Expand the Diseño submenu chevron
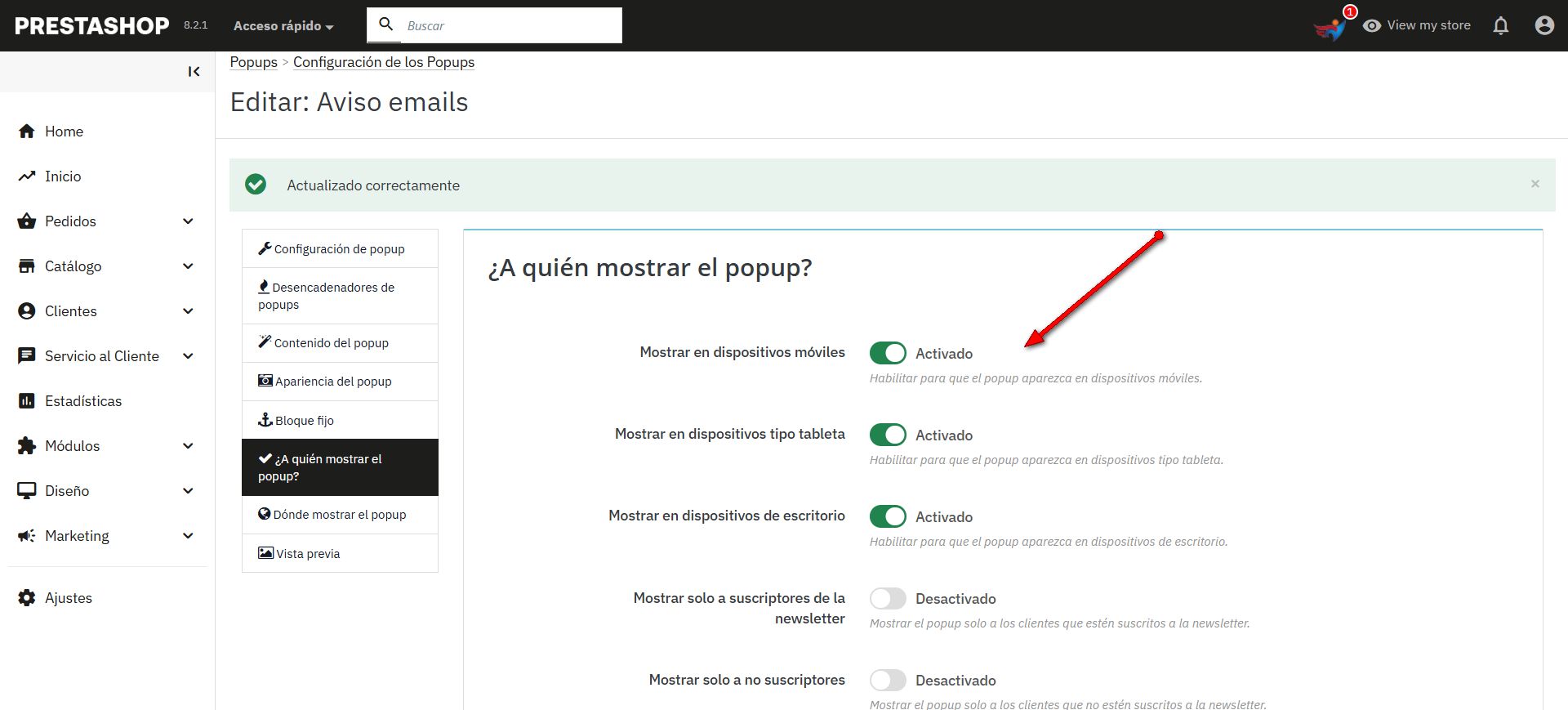The width and height of the screenshot is (1568, 710). 188,491
